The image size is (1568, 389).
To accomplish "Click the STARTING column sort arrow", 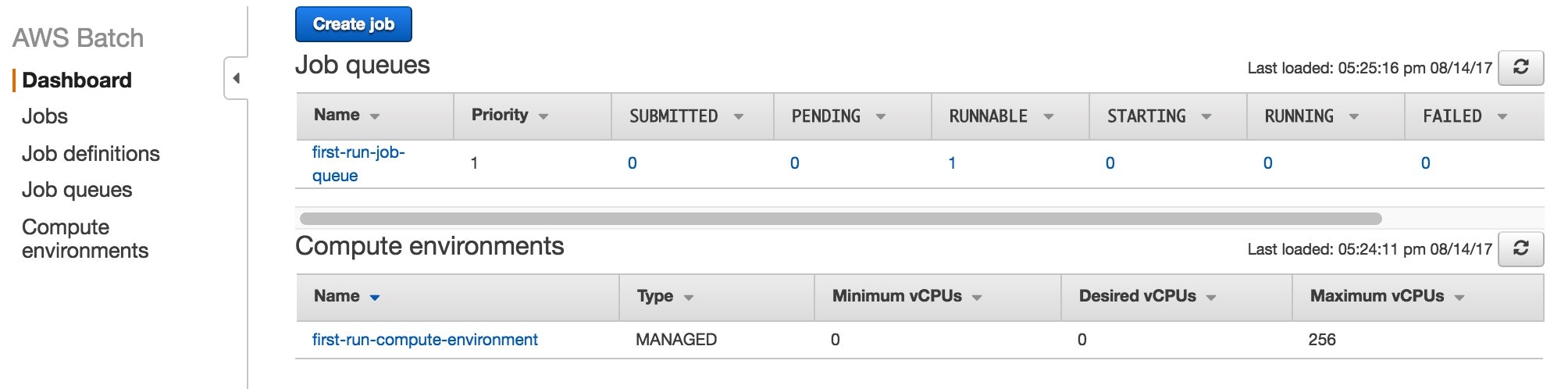I will tap(1206, 116).
